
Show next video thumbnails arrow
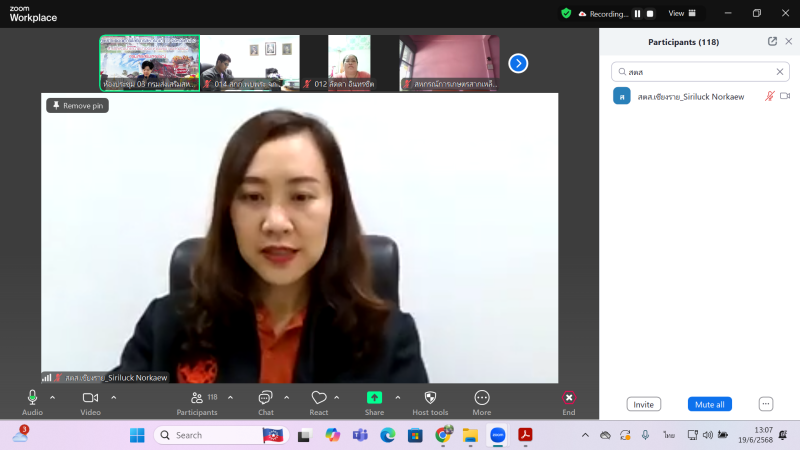click(x=518, y=63)
